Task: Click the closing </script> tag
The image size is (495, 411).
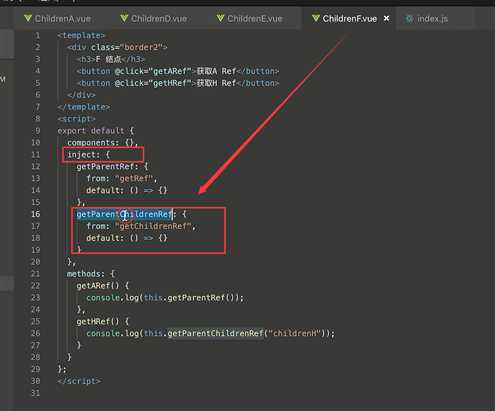Action: [79, 381]
